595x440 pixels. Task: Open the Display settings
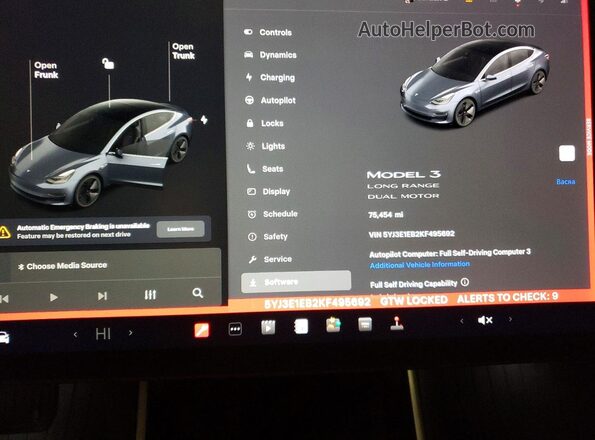269,192
